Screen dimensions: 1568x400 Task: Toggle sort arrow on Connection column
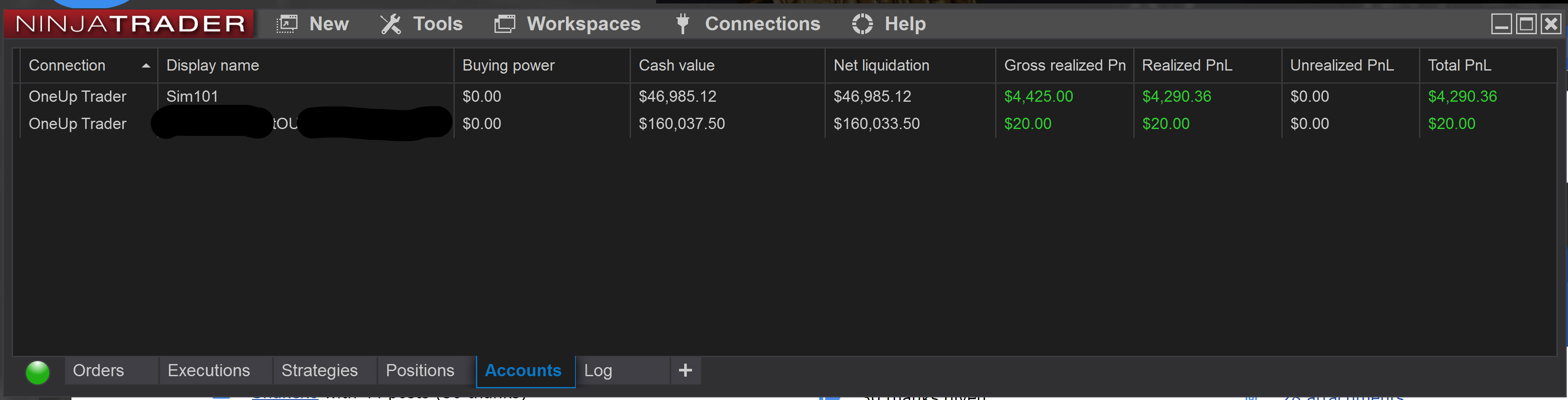(x=145, y=66)
